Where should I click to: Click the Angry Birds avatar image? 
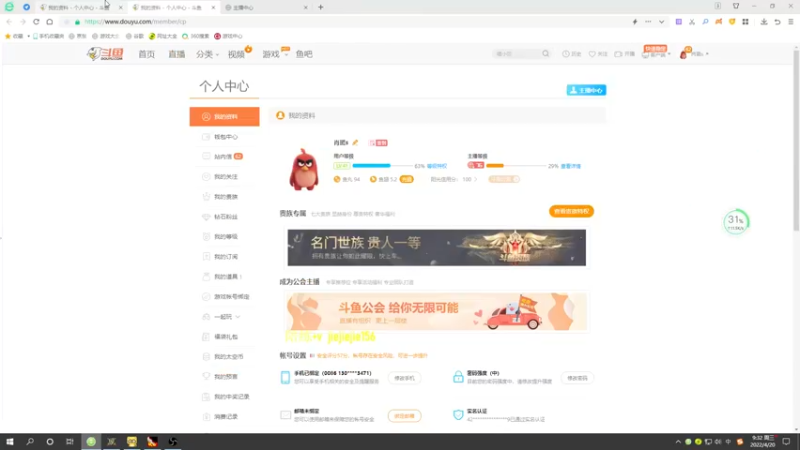[304, 169]
